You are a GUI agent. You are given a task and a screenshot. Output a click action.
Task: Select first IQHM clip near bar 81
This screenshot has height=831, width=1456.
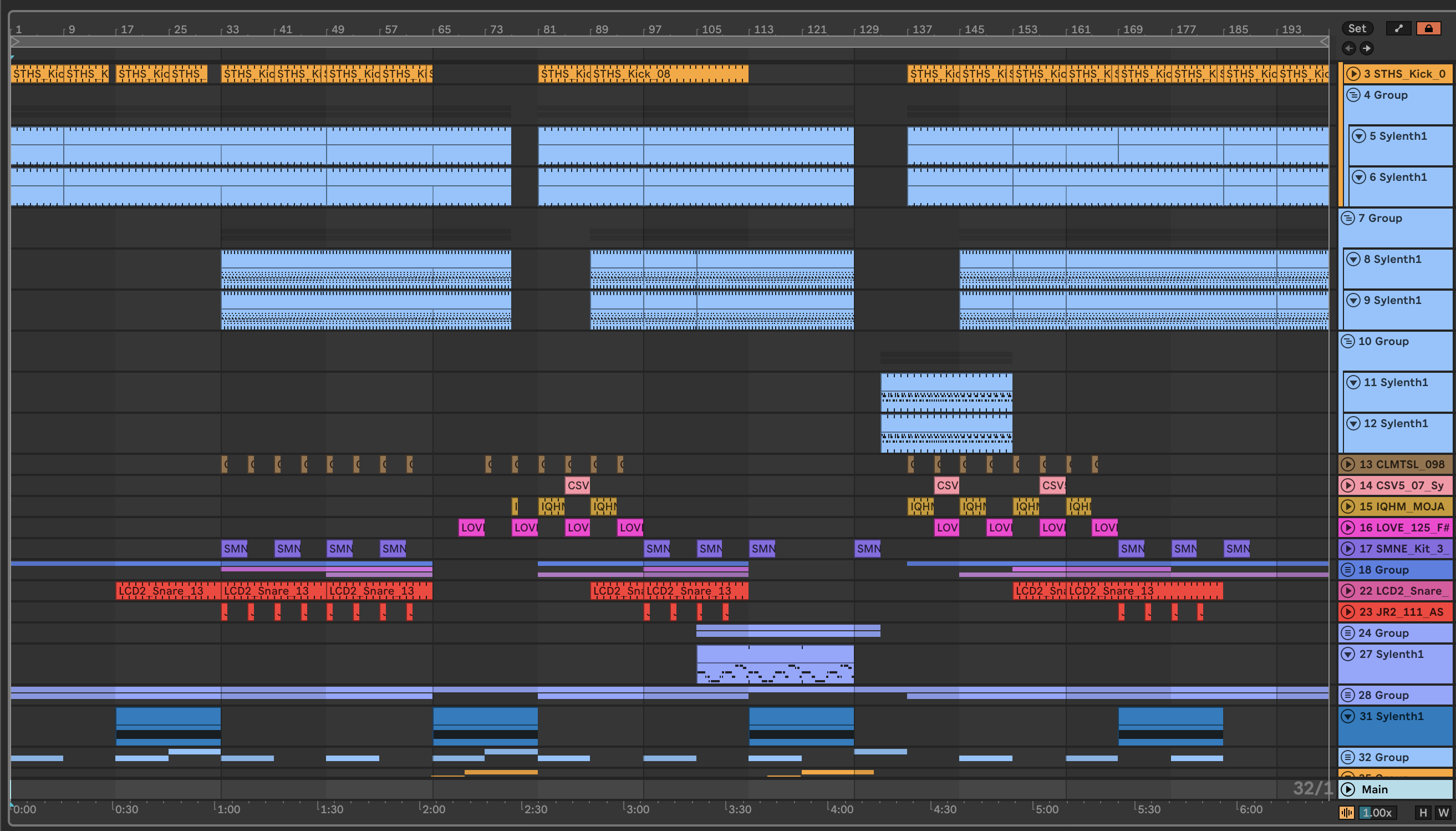(x=552, y=506)
